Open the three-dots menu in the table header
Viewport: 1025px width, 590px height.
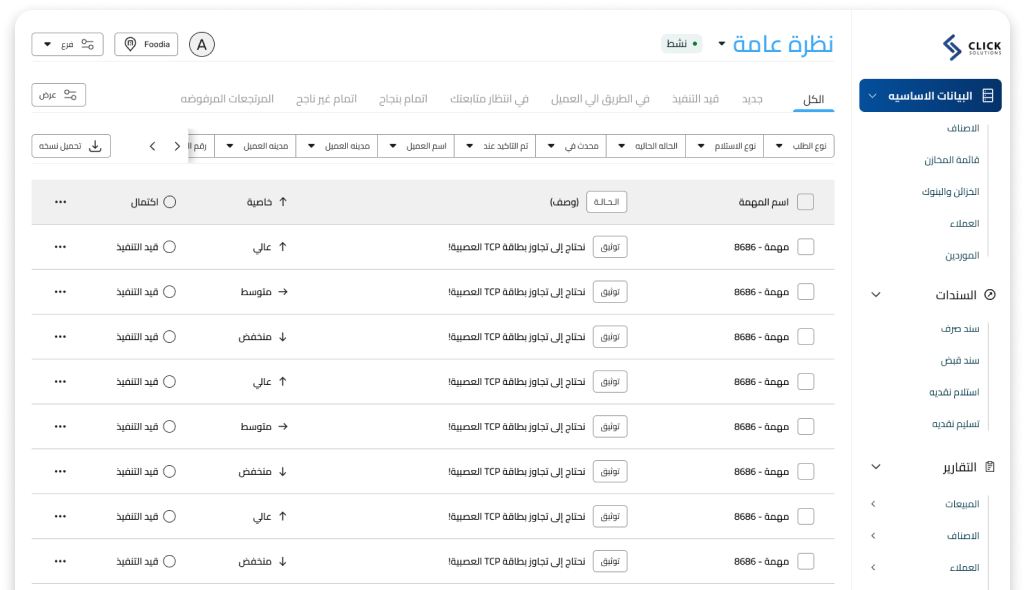click(61, 202)
